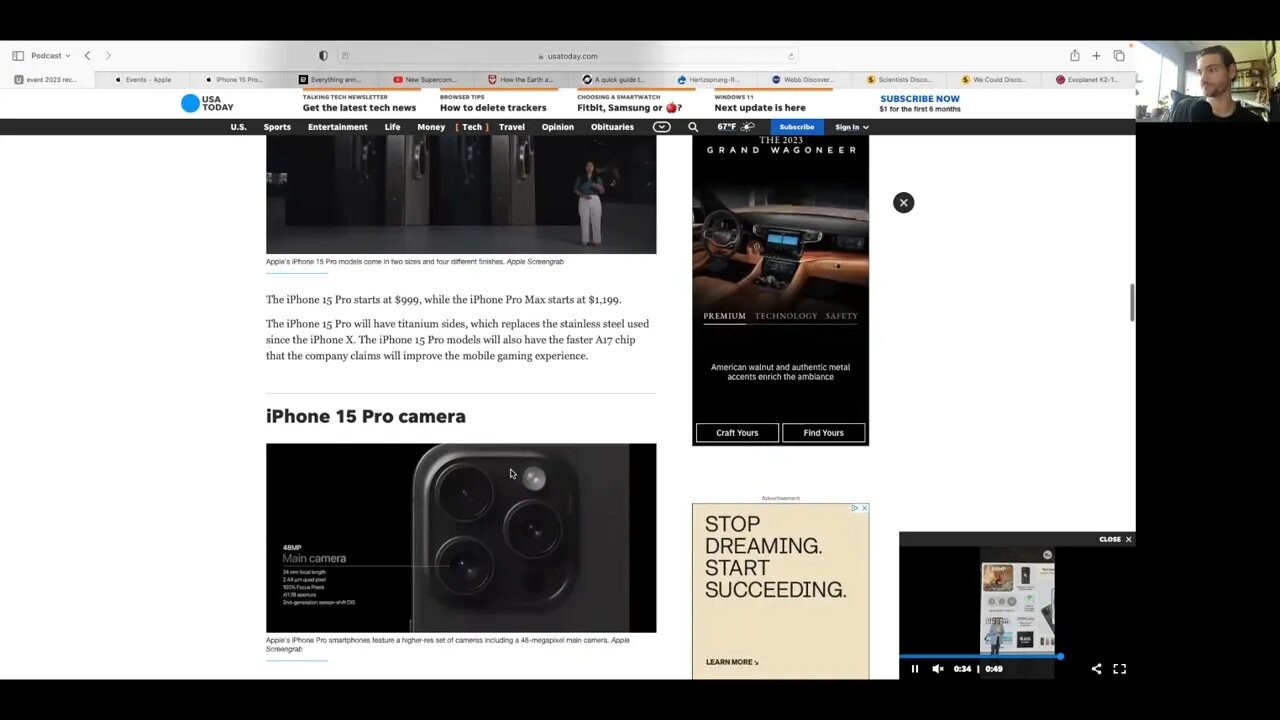
Task: Click the page vertical scrollbar
Action: [x=1132, y=302]
